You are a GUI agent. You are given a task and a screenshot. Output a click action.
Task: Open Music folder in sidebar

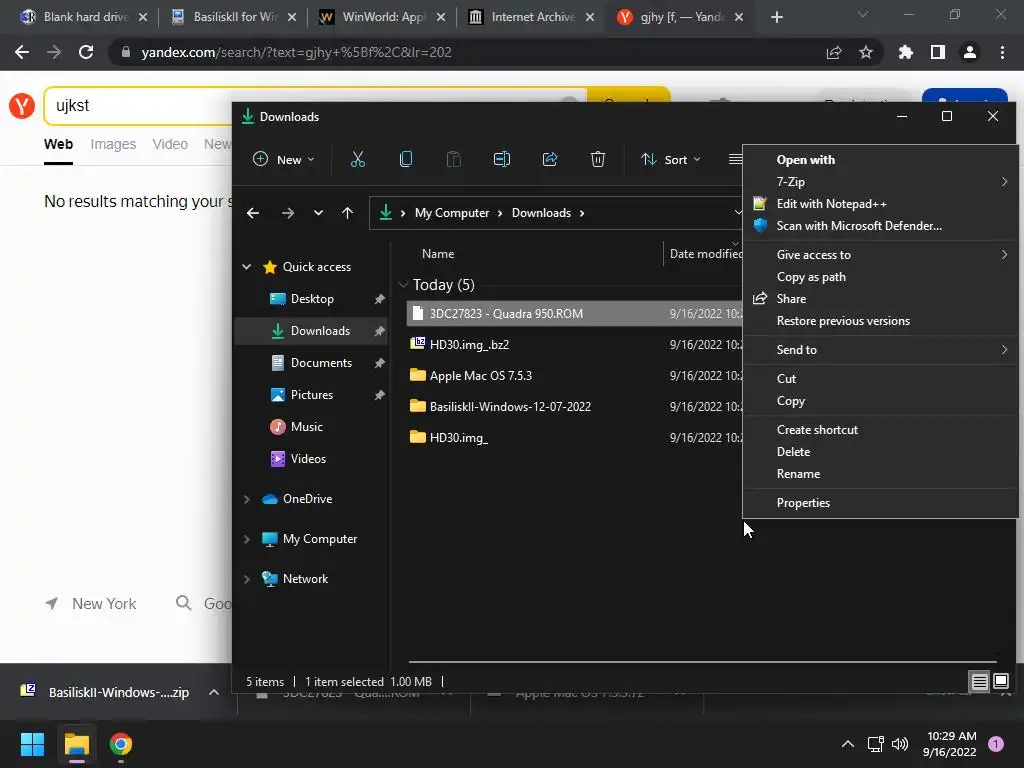coord(312,426)
